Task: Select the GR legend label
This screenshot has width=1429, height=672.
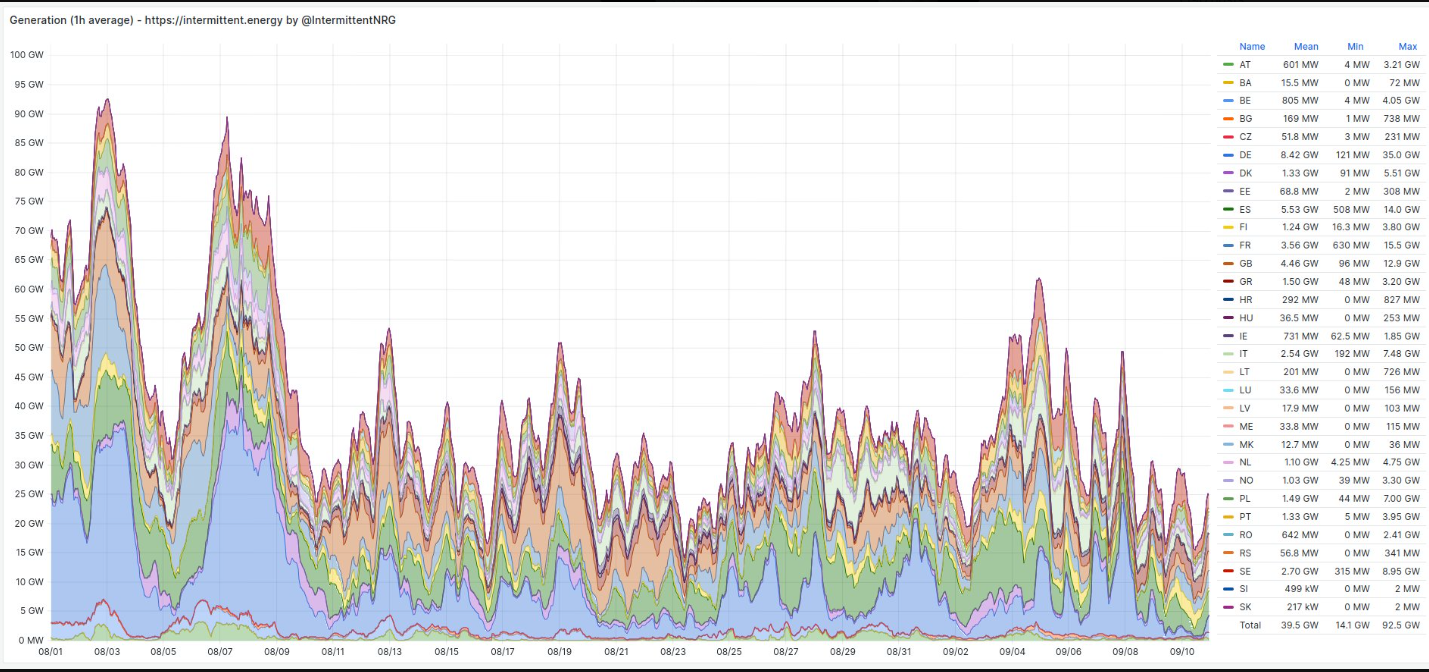Action: coord(1245,281)
